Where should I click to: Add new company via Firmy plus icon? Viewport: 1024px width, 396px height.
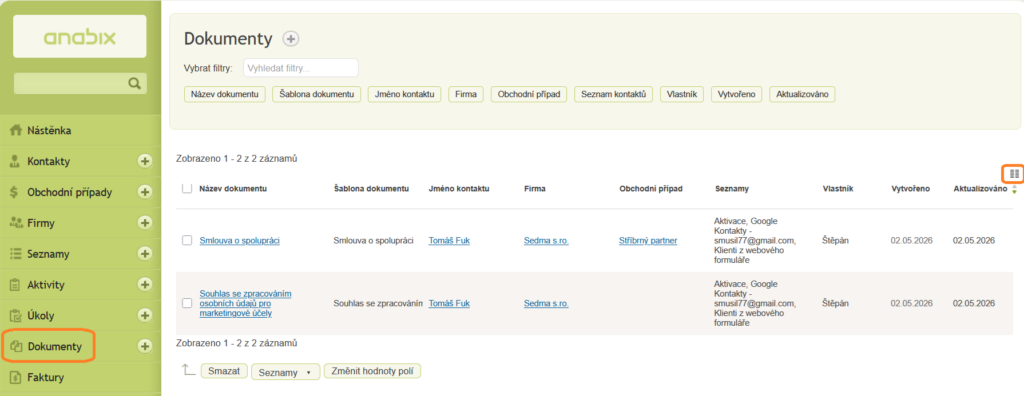pyautogui.click(x=145, y=223)
